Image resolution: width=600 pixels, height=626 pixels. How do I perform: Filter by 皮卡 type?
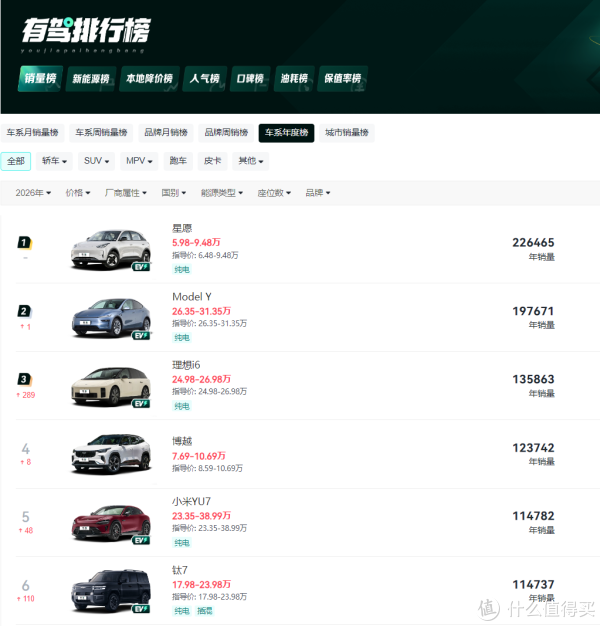point(212,161)
